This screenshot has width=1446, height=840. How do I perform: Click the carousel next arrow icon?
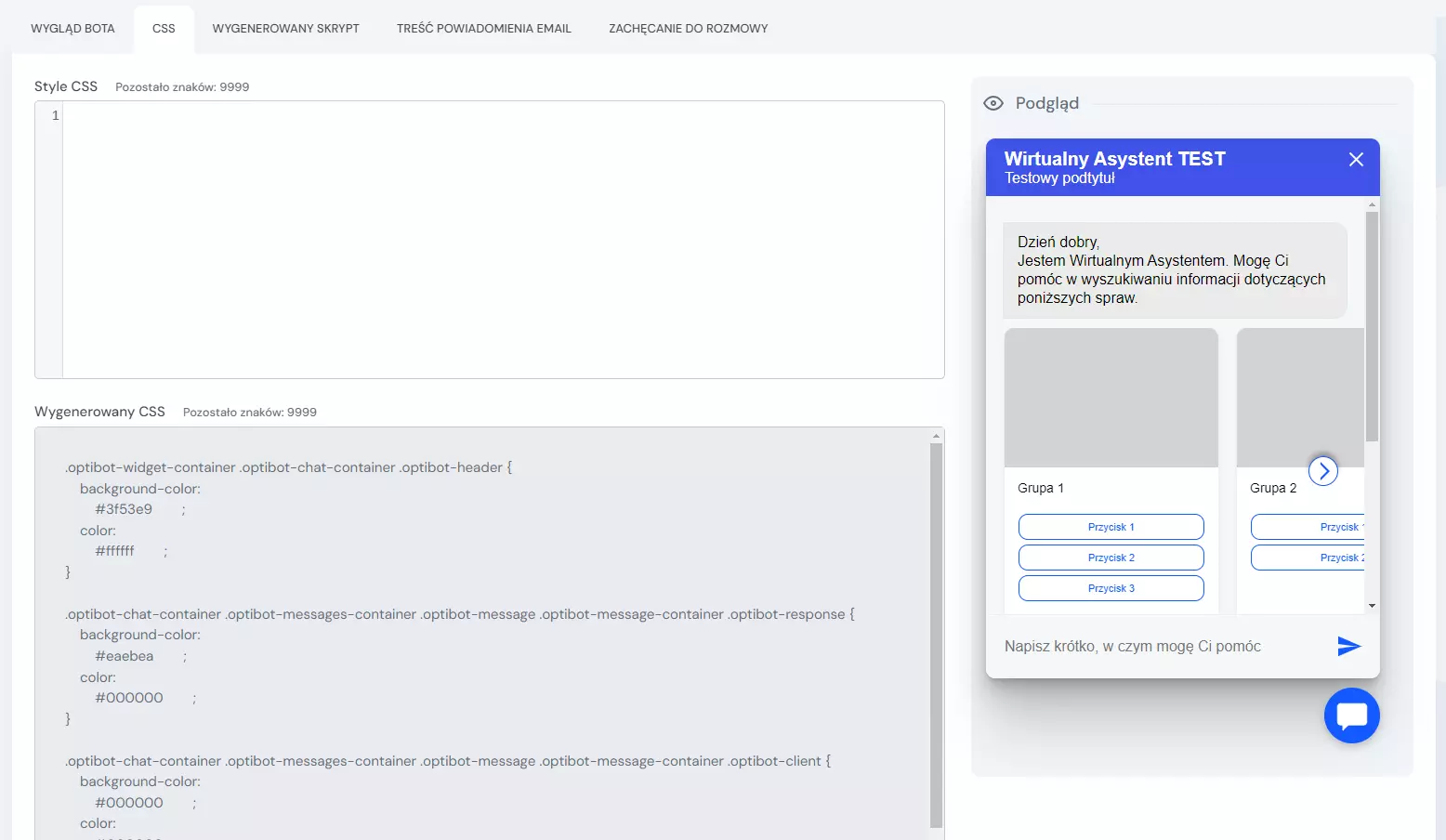1323,471
